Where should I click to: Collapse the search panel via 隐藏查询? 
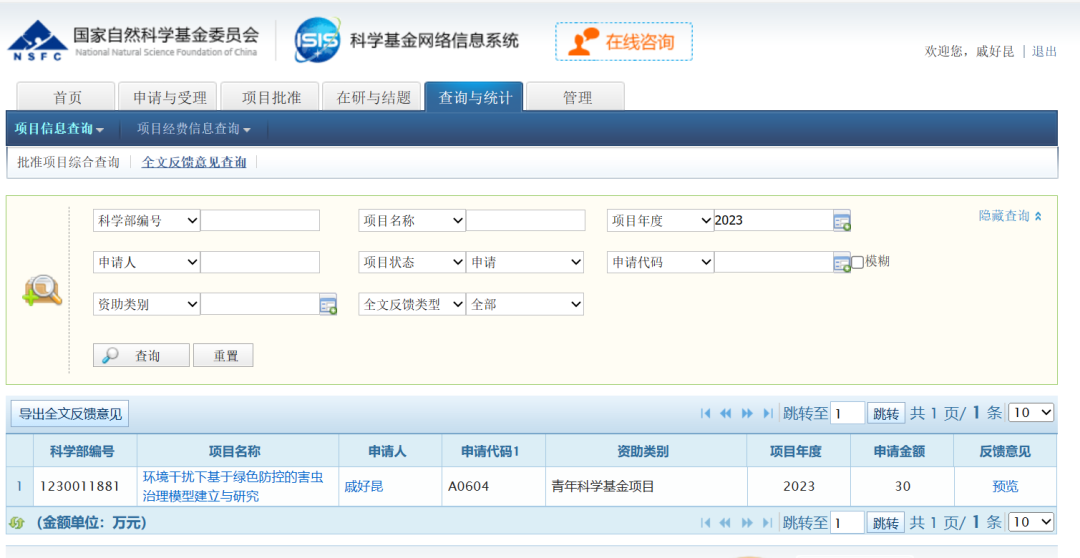click(x=1010, y=216)
